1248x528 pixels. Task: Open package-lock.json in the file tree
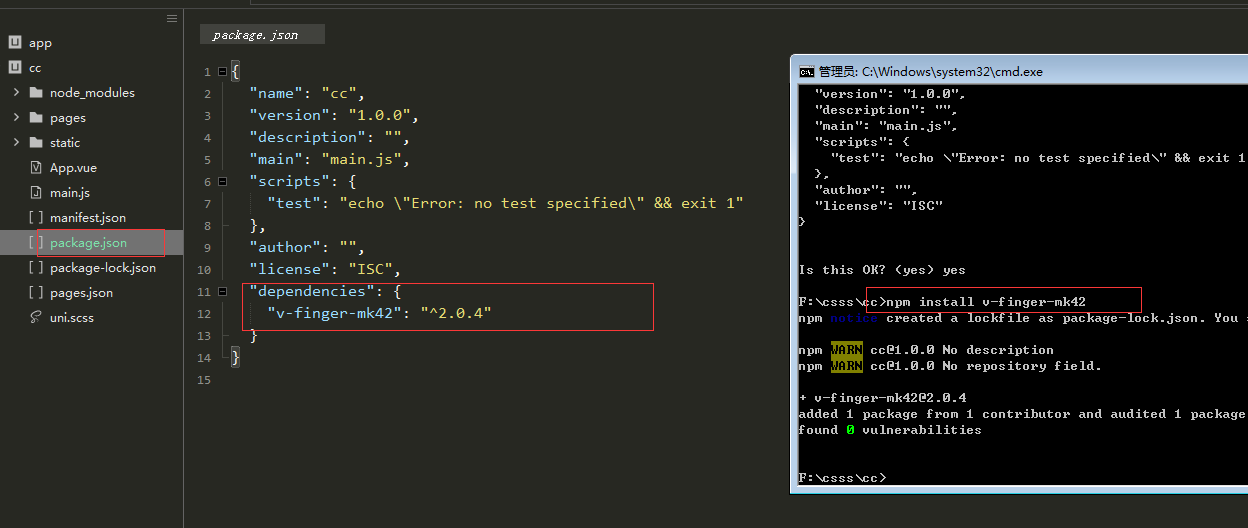[103, 268]
